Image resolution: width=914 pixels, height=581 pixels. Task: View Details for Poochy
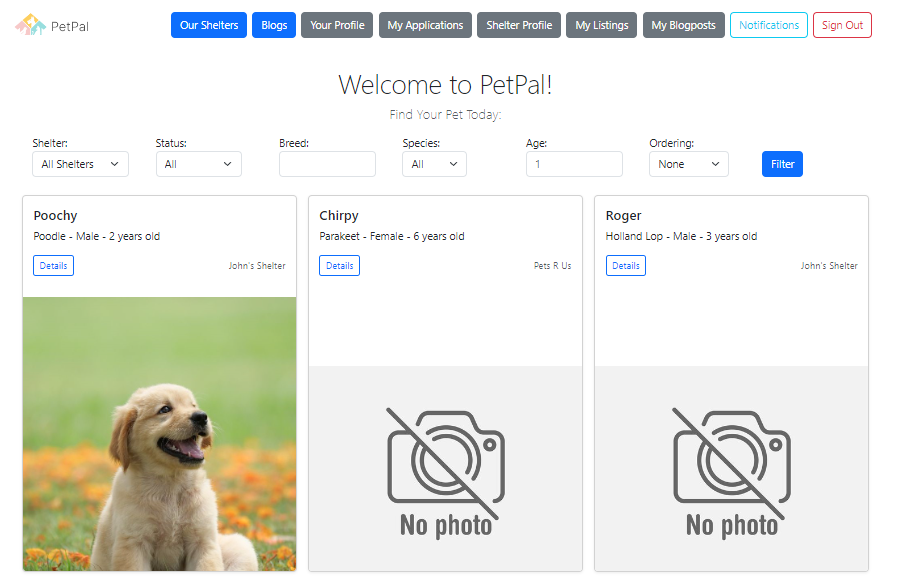click(x=54, y=266)
